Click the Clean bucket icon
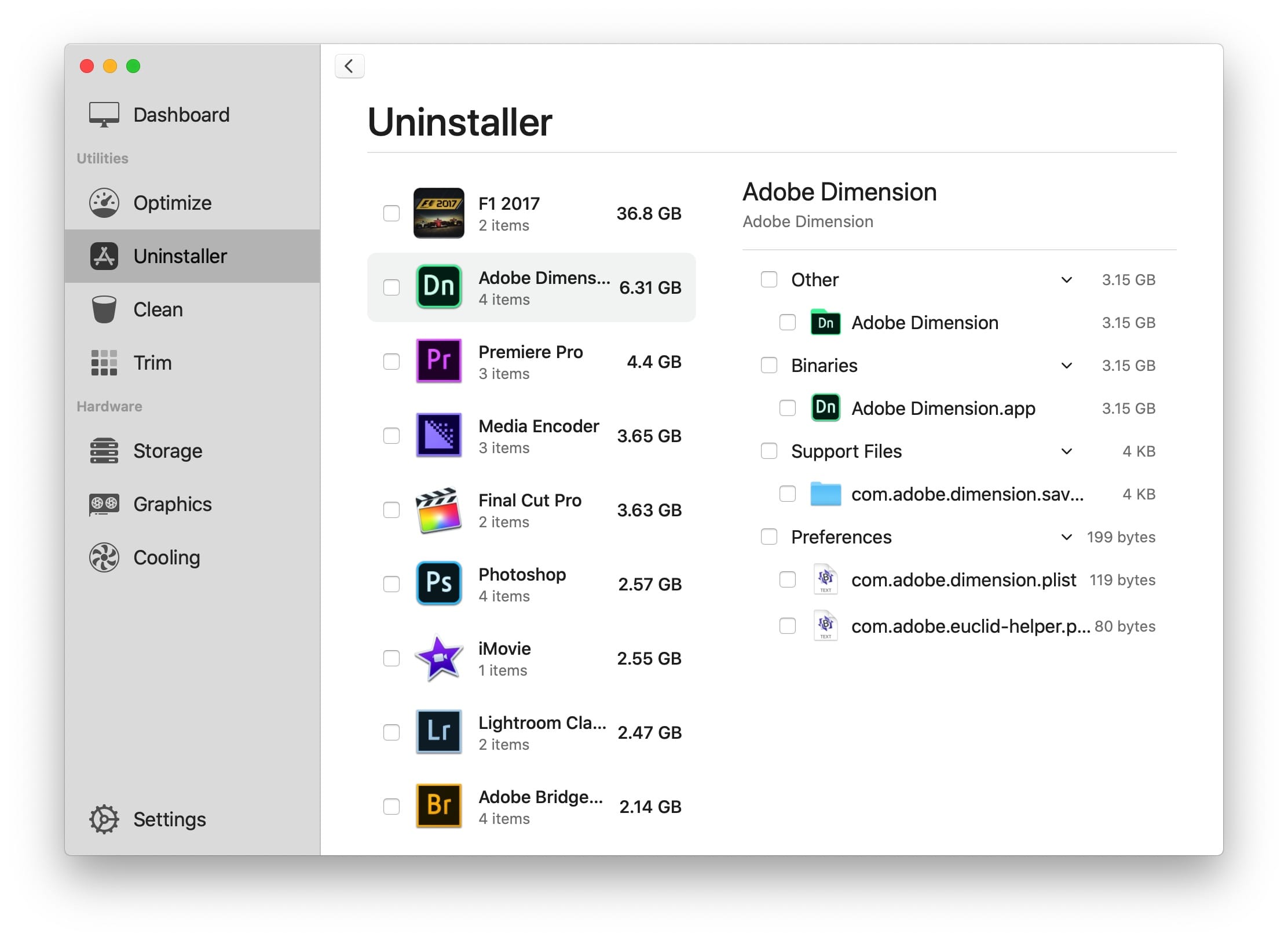Screen dimensions: 1288x941 click(104, 309)
